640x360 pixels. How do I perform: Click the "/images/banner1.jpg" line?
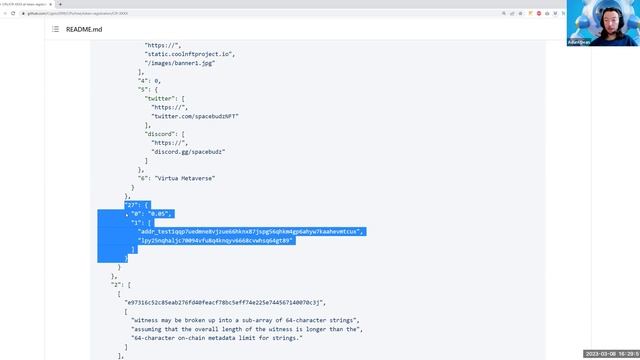coord(180,63)
